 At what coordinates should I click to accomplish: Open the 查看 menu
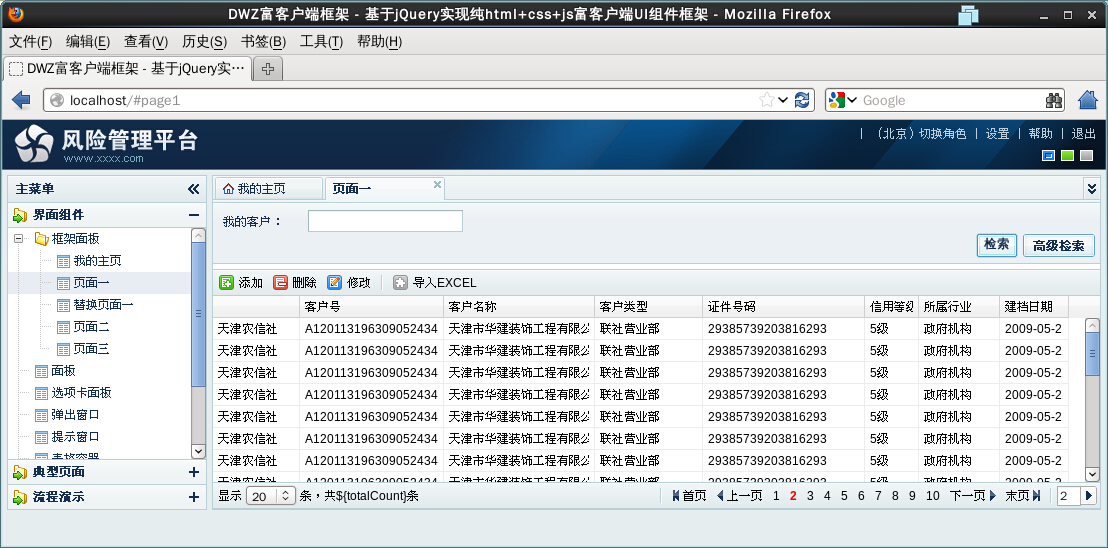[x=146, y=42]
